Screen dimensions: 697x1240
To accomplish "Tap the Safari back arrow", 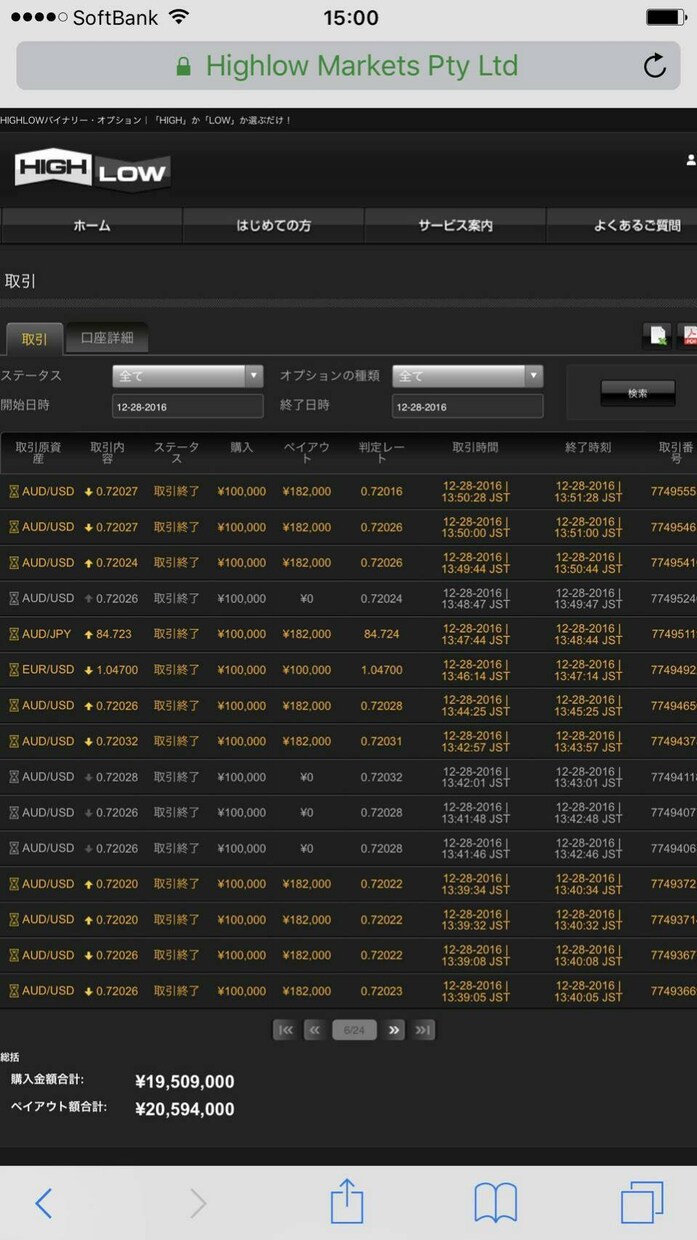I will click(x=43, y=1203).
